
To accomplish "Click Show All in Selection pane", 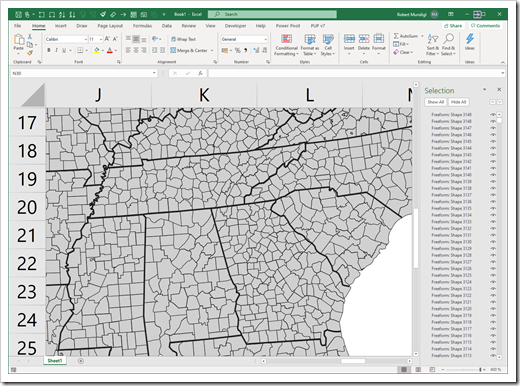I will pos(436,102).
